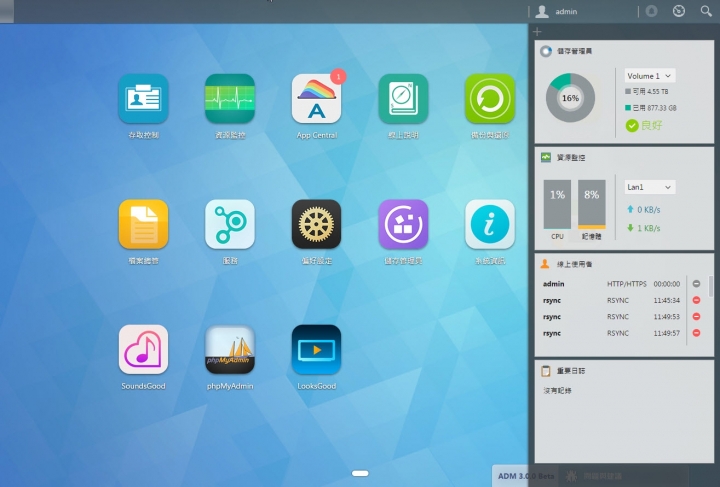The height and width of the screenshot is (487, 720).
Task: Click the 16% storage usage donut chart
Action: coord(570,98)
